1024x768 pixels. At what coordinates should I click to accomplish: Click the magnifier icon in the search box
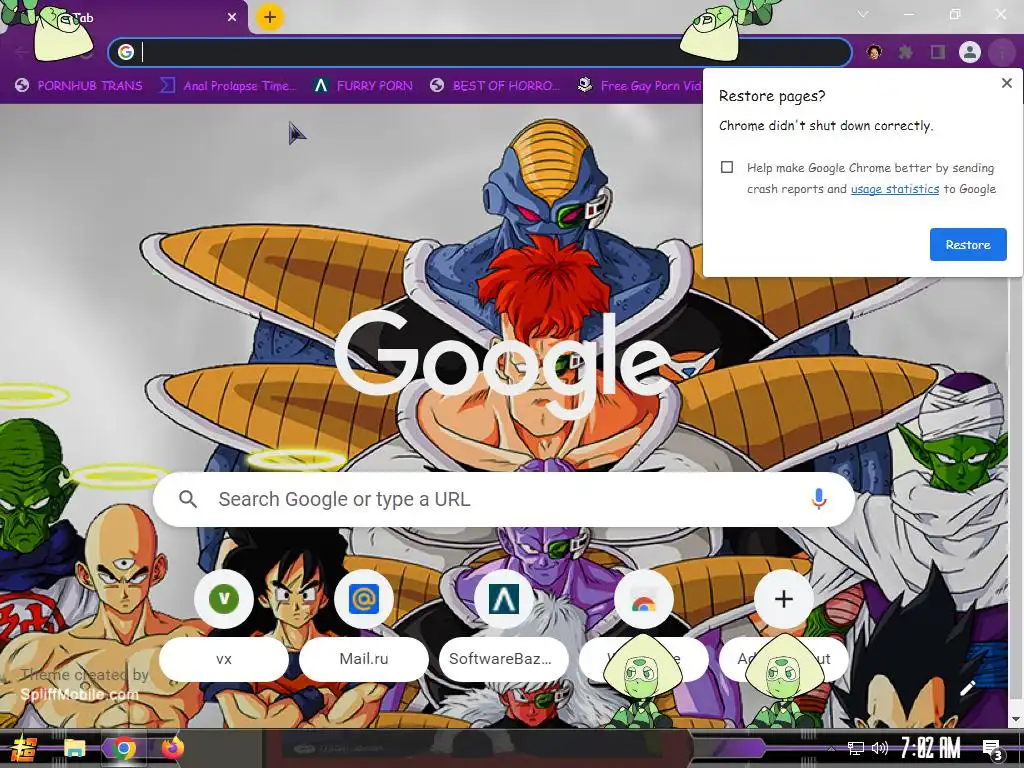[188, 500]
